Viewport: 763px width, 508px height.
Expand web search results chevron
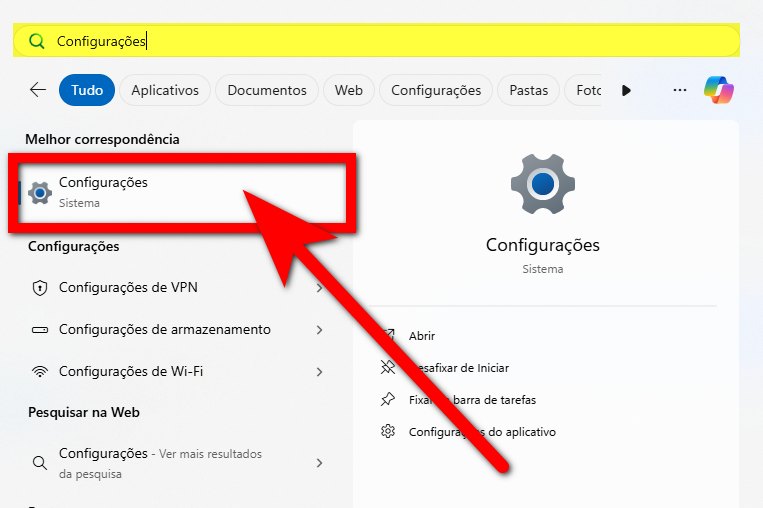[319, 463]
